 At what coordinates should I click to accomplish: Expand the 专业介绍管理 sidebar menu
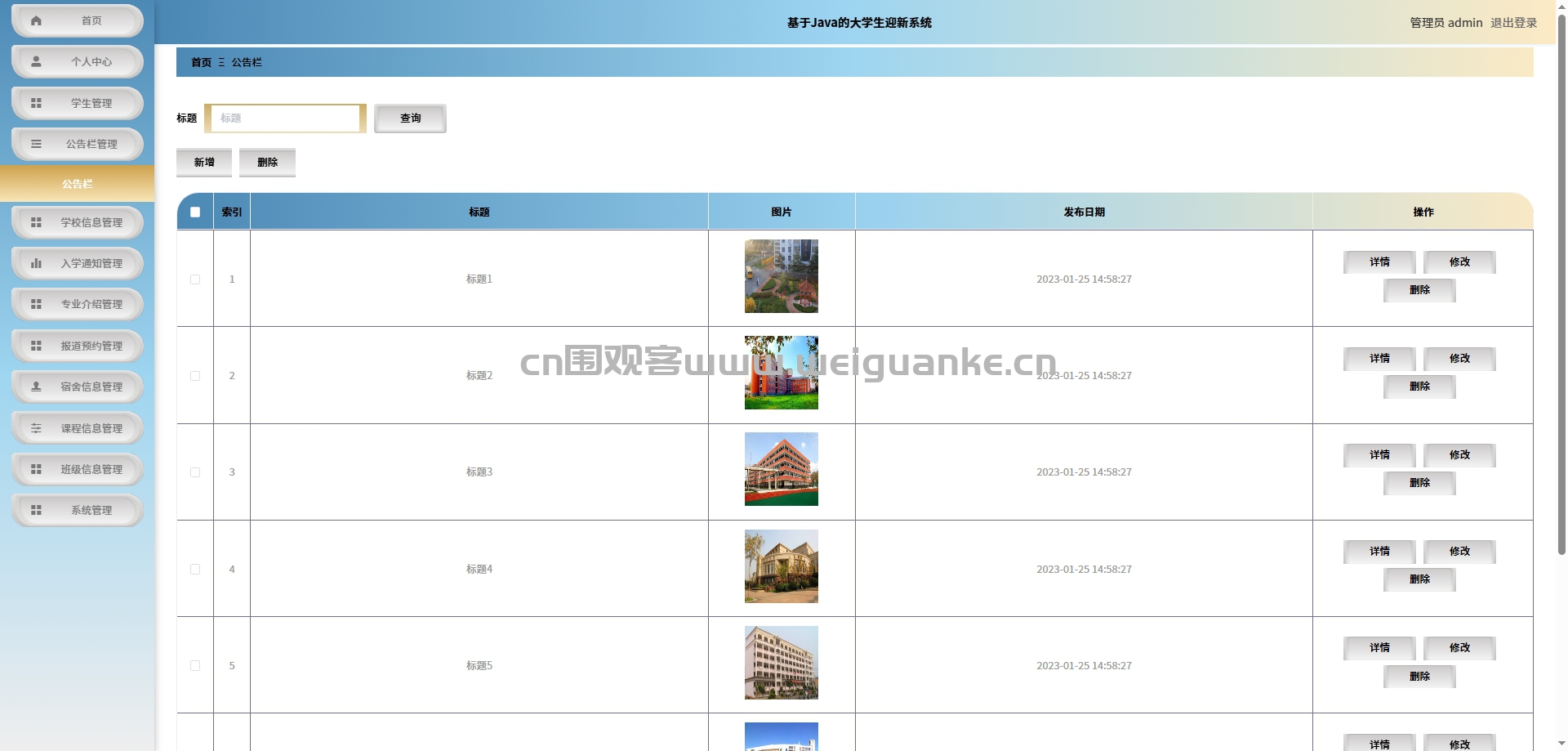(78, 304)
